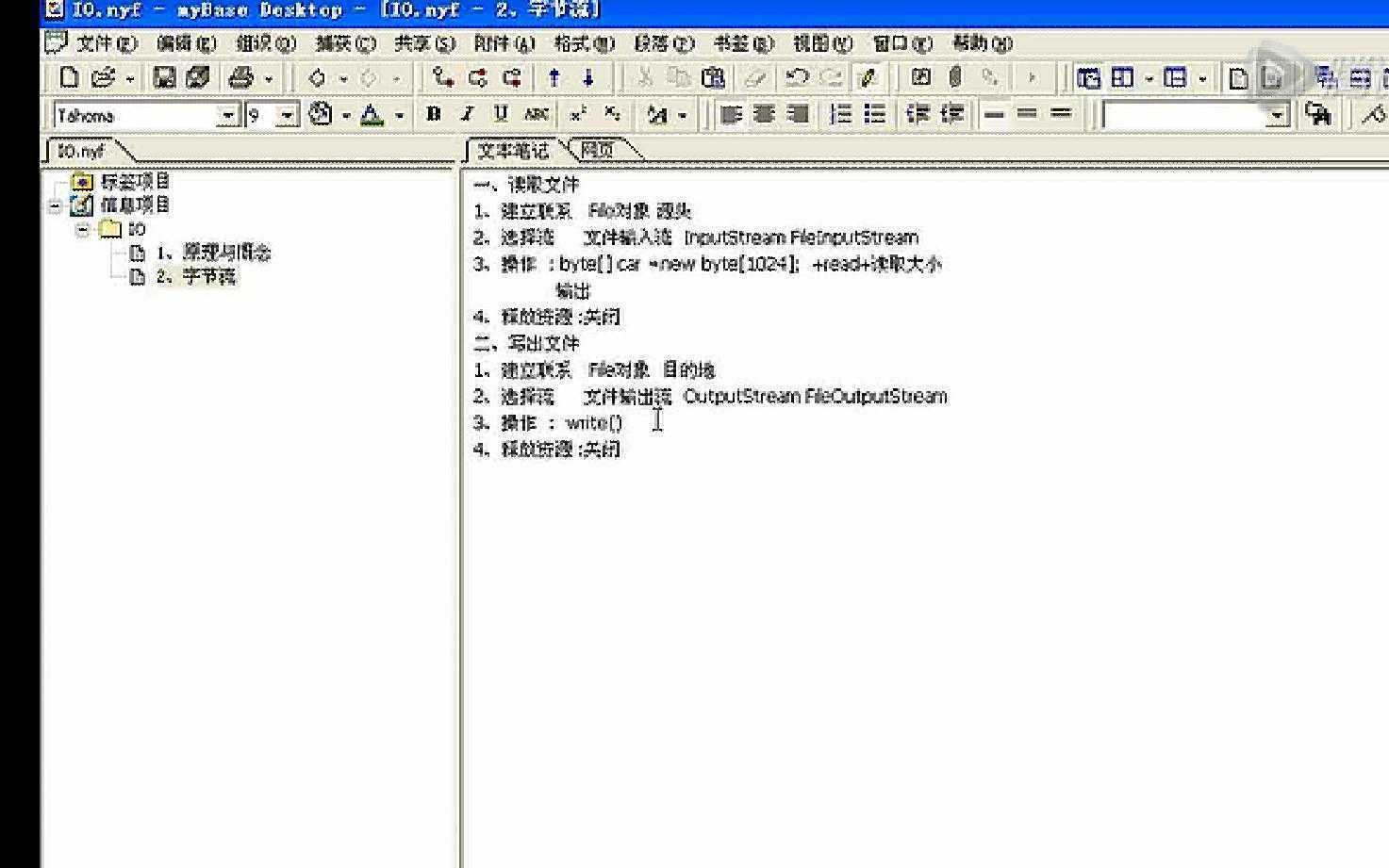
Task: Open the empty combo box at toolbar right
Action: (1278, 116)
